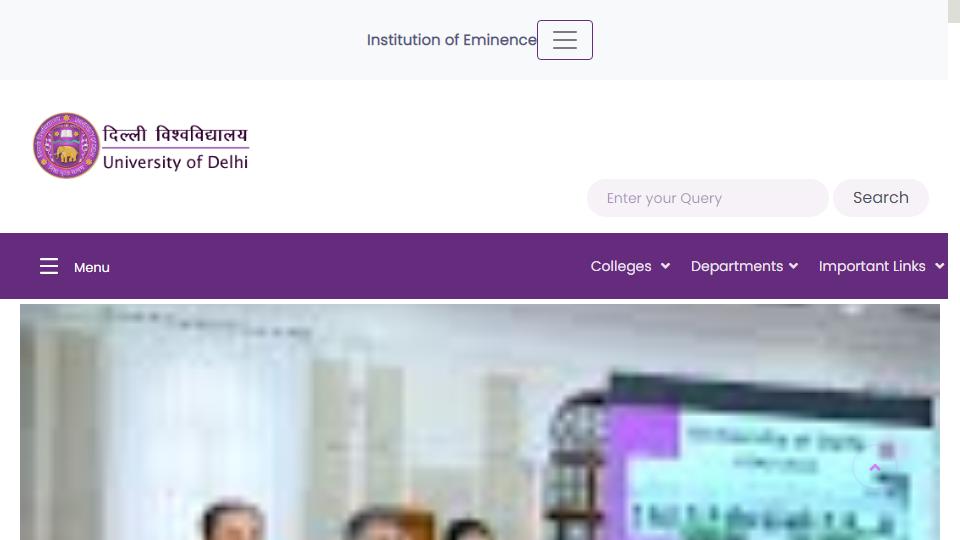Open the banner slideshow image
The height and width of the screenshot is (540, 960).
[x=480, y=422]
